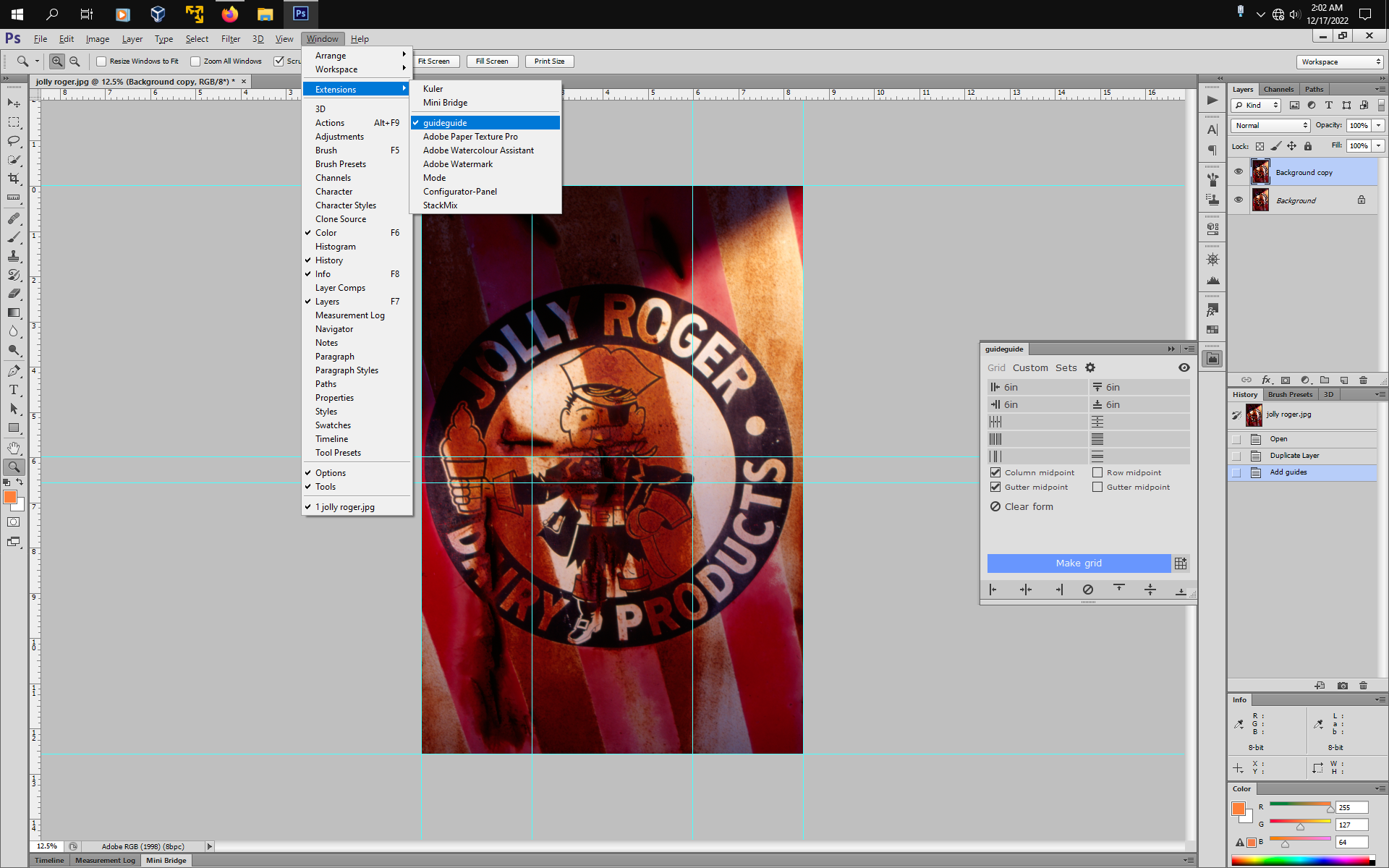
Task: Set the foreground color swatch
Action: 10,498
